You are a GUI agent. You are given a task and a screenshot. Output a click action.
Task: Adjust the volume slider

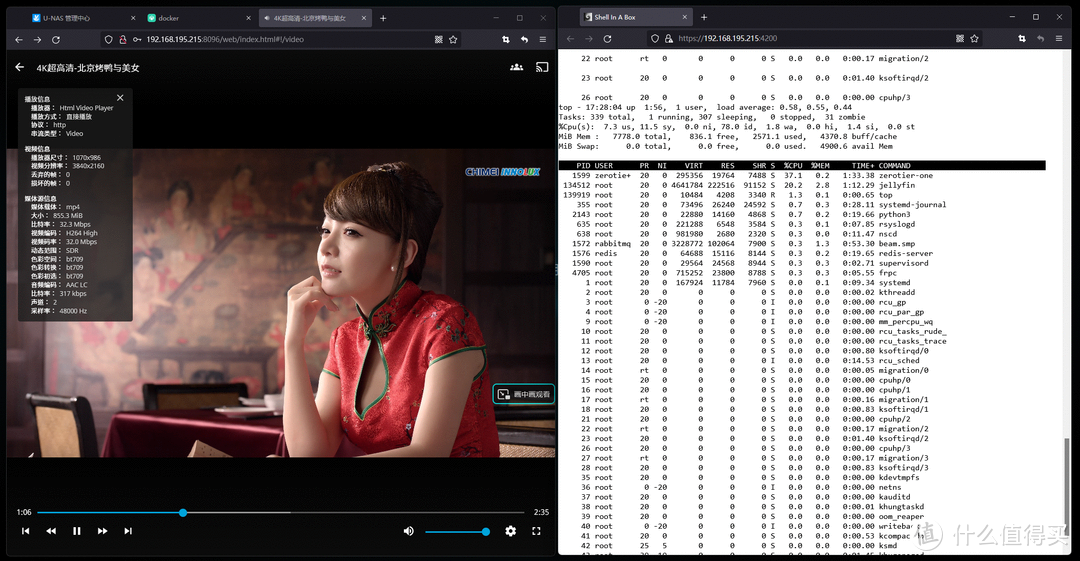pos(456,532)
